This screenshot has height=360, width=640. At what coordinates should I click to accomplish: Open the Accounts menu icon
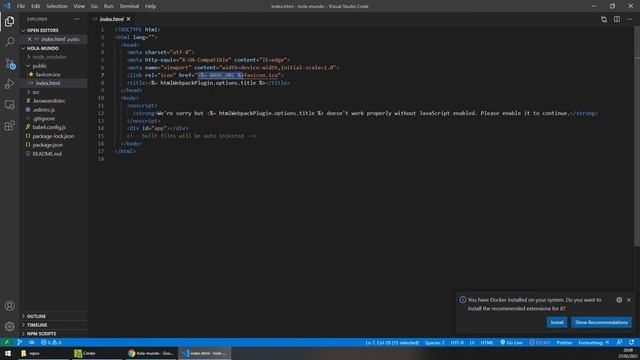click(x=9, y=306)
